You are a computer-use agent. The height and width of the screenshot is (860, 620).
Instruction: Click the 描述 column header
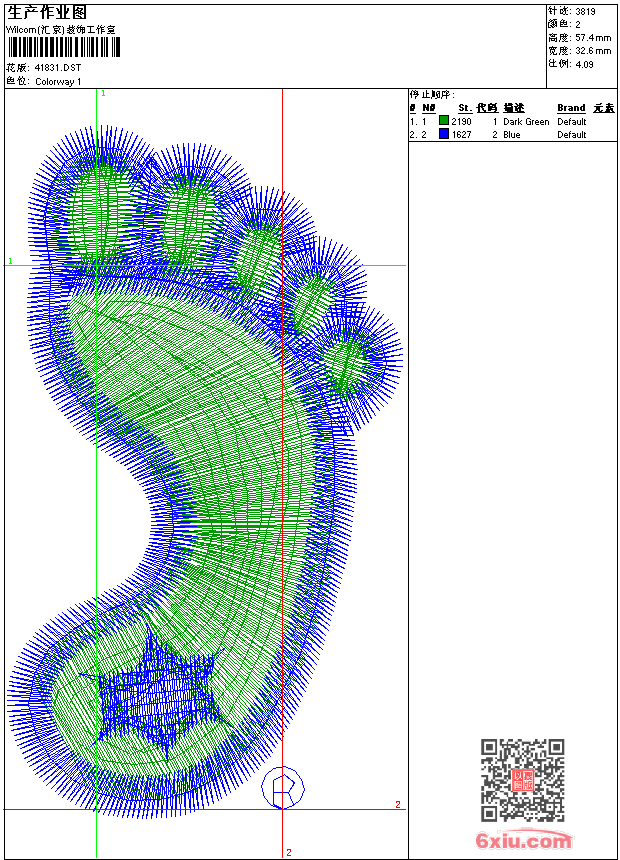pyautogui.click(x=513, y=107)
